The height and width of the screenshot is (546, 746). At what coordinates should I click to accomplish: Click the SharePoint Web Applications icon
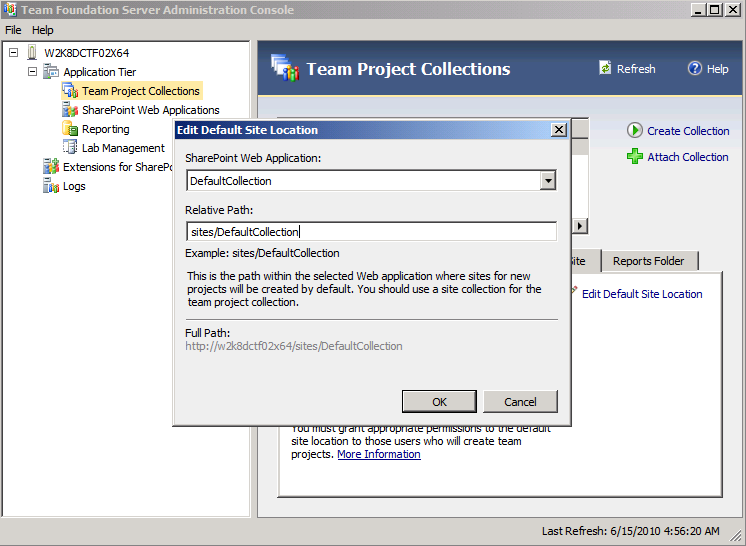(70, 110)
